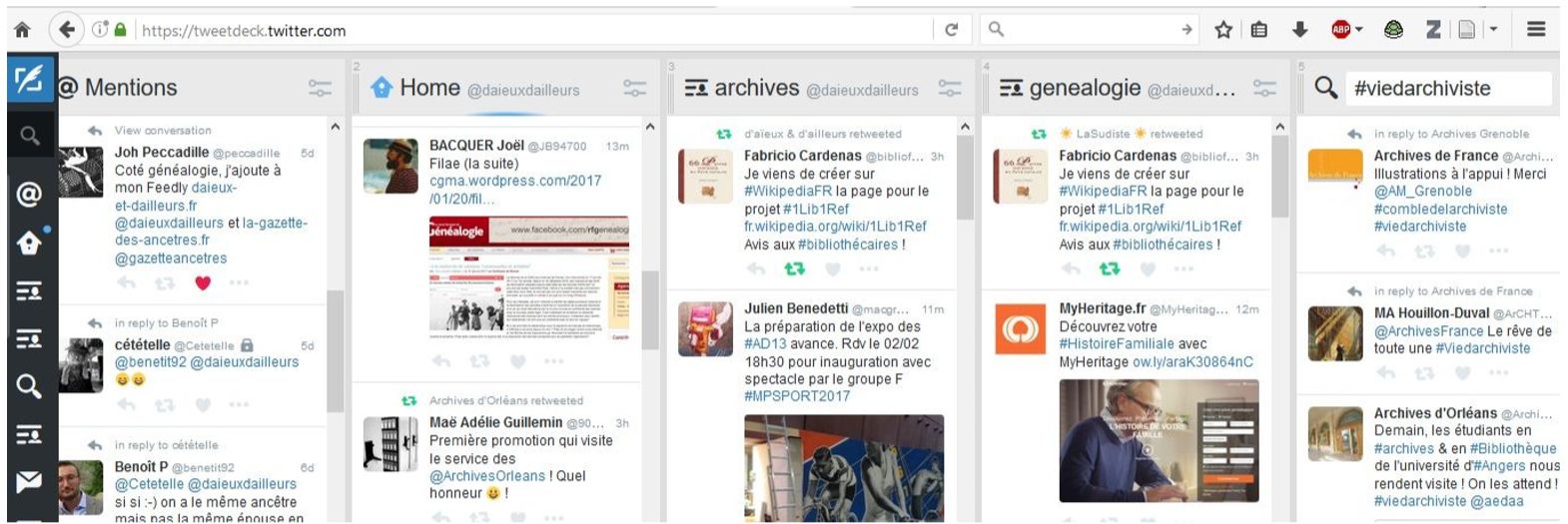Open the browser downloads arrow

(1299, 30)
